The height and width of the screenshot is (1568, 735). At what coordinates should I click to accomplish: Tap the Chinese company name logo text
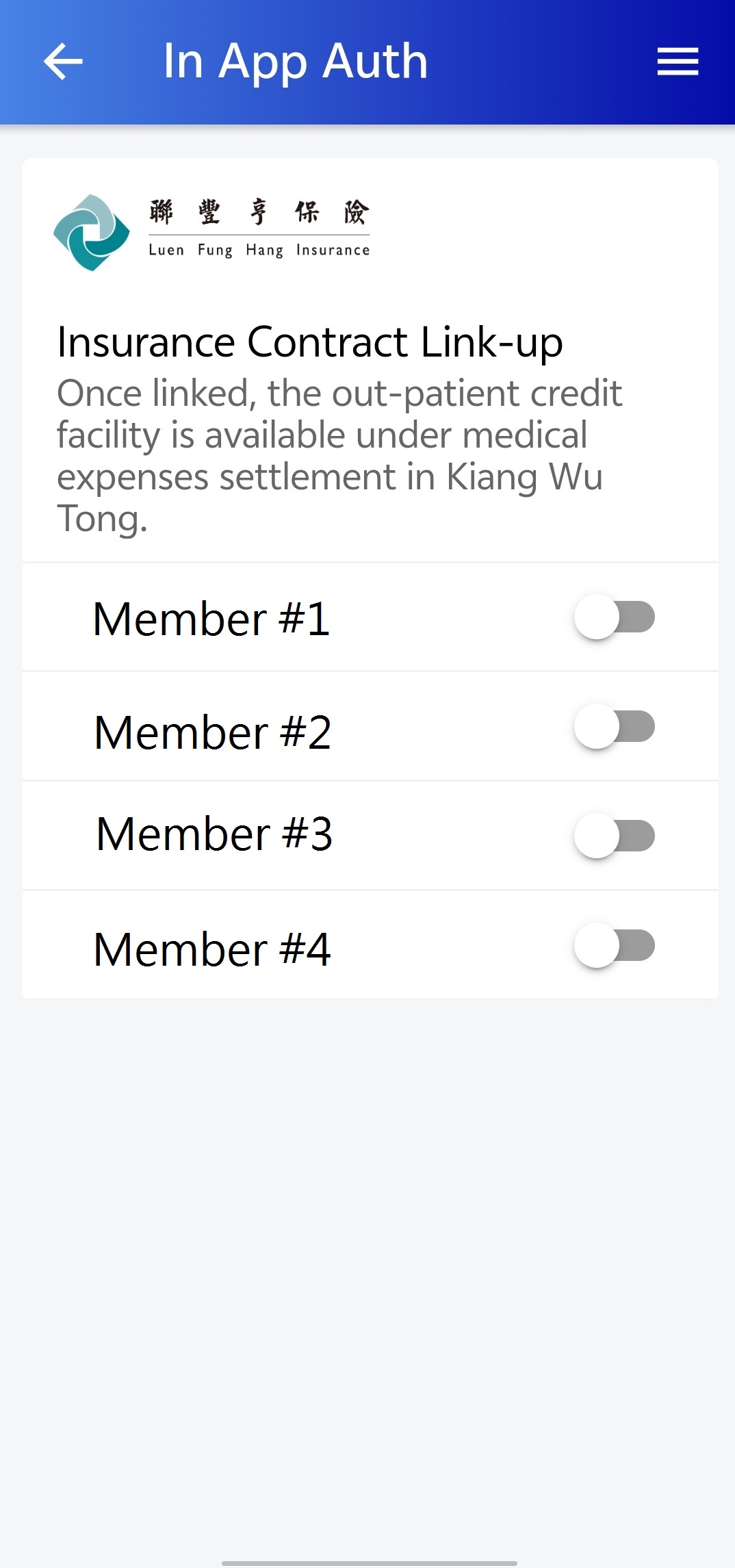(x=259, y=212)
